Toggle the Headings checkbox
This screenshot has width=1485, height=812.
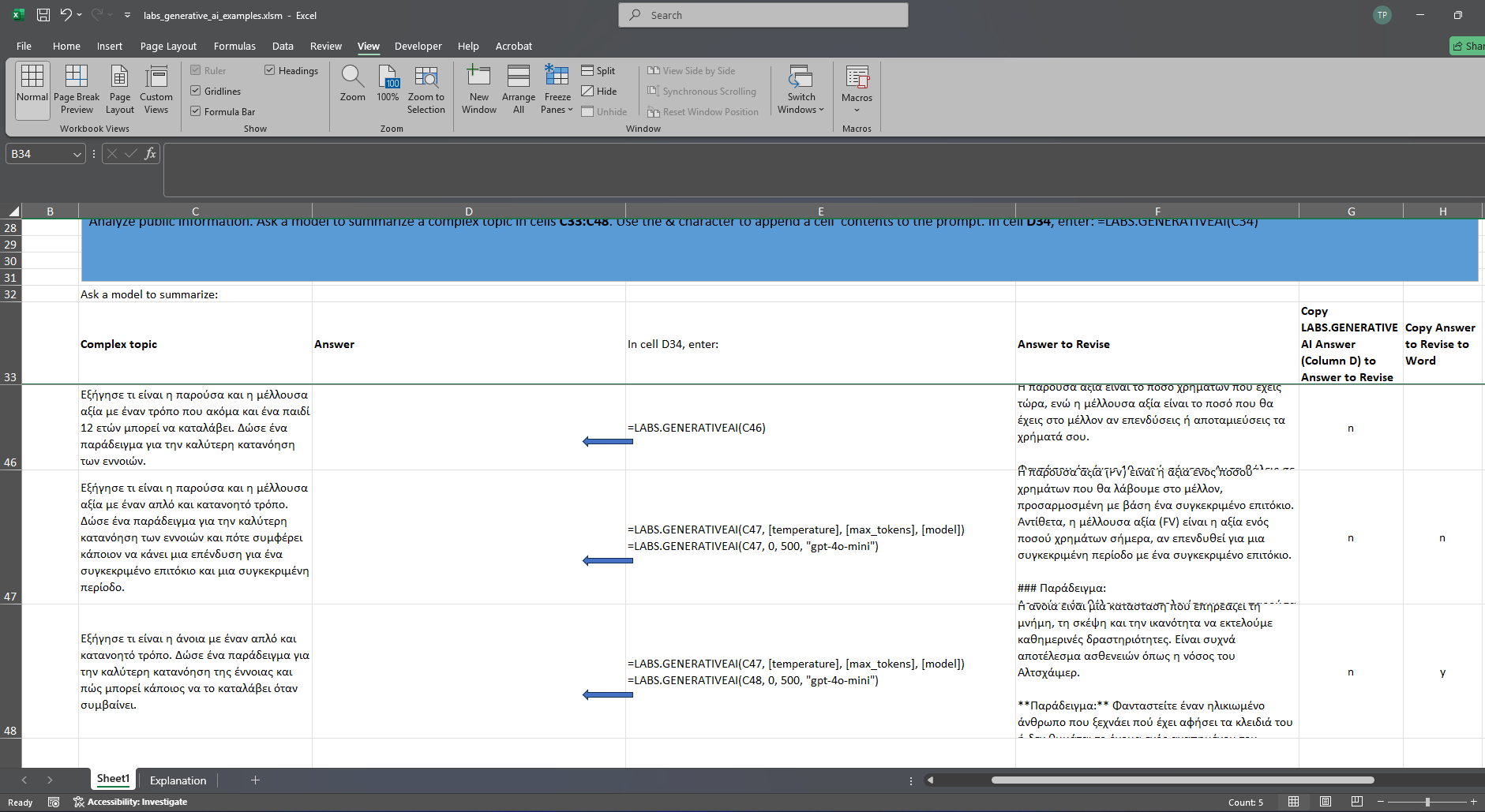(270, 71)
